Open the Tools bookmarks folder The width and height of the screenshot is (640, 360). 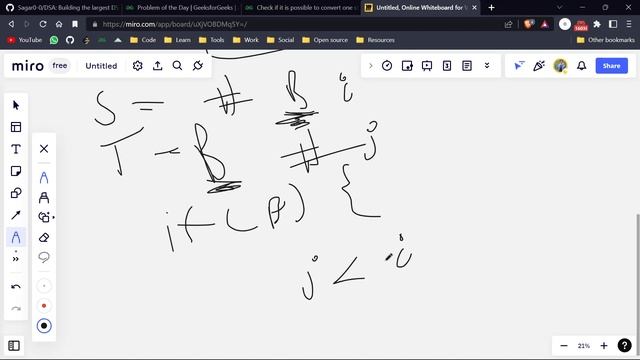pos(211,40)
